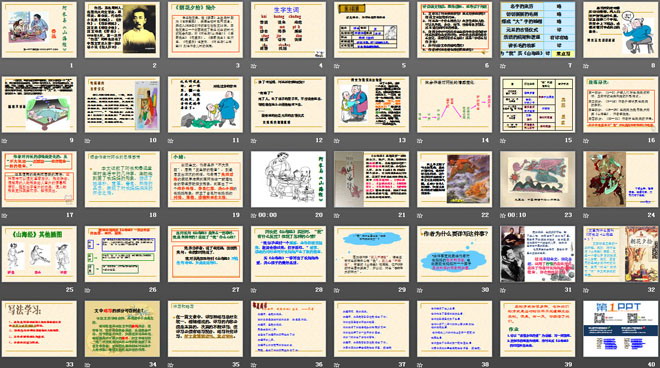Click the animation star under slide 4
Screen dimensions: 660x368
pyautogui.click(x=253, y=66)
